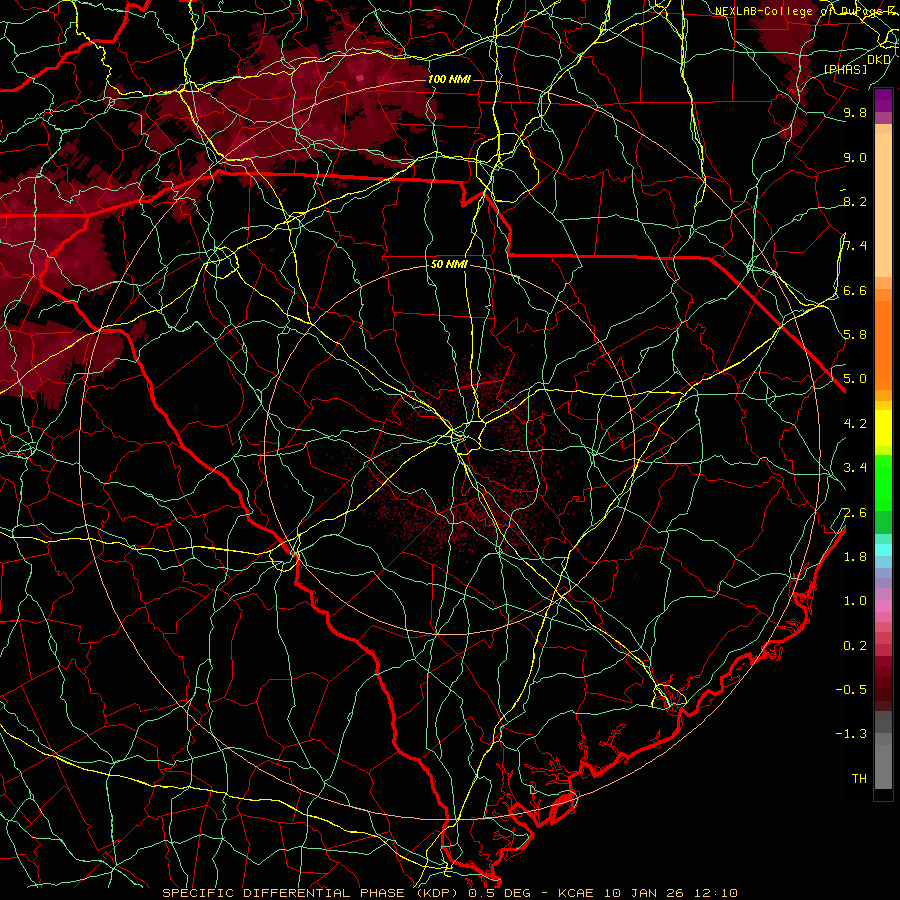900x900 pixels.
Task: Click the "100 NMI" range ring label
Action: pyautogui.click(x=449, y=79)
